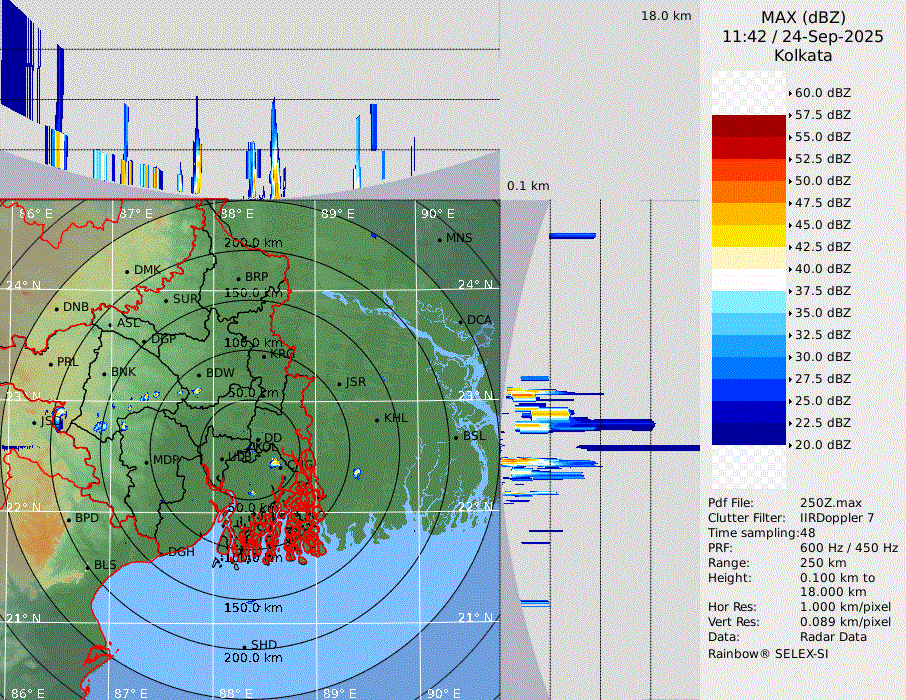Select the Kolkata radar name heading

tap(803, 55)
